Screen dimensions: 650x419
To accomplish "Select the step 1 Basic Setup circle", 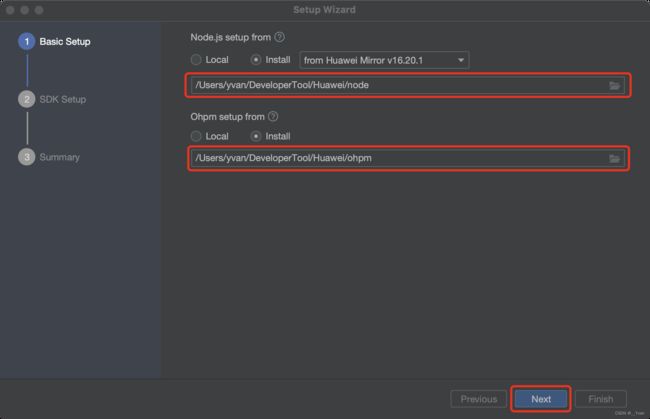I will click(27, 41).
